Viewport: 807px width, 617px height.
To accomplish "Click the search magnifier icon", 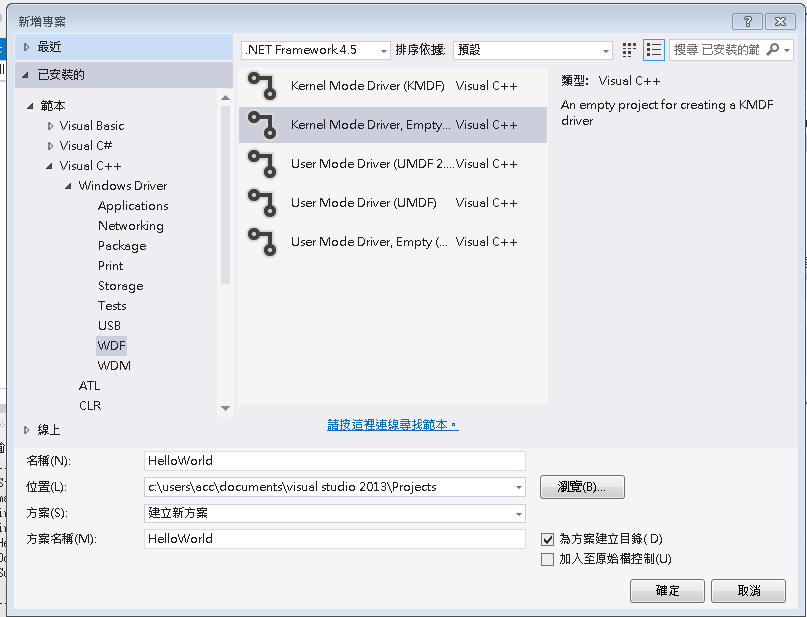I will [x=773, y=49].
